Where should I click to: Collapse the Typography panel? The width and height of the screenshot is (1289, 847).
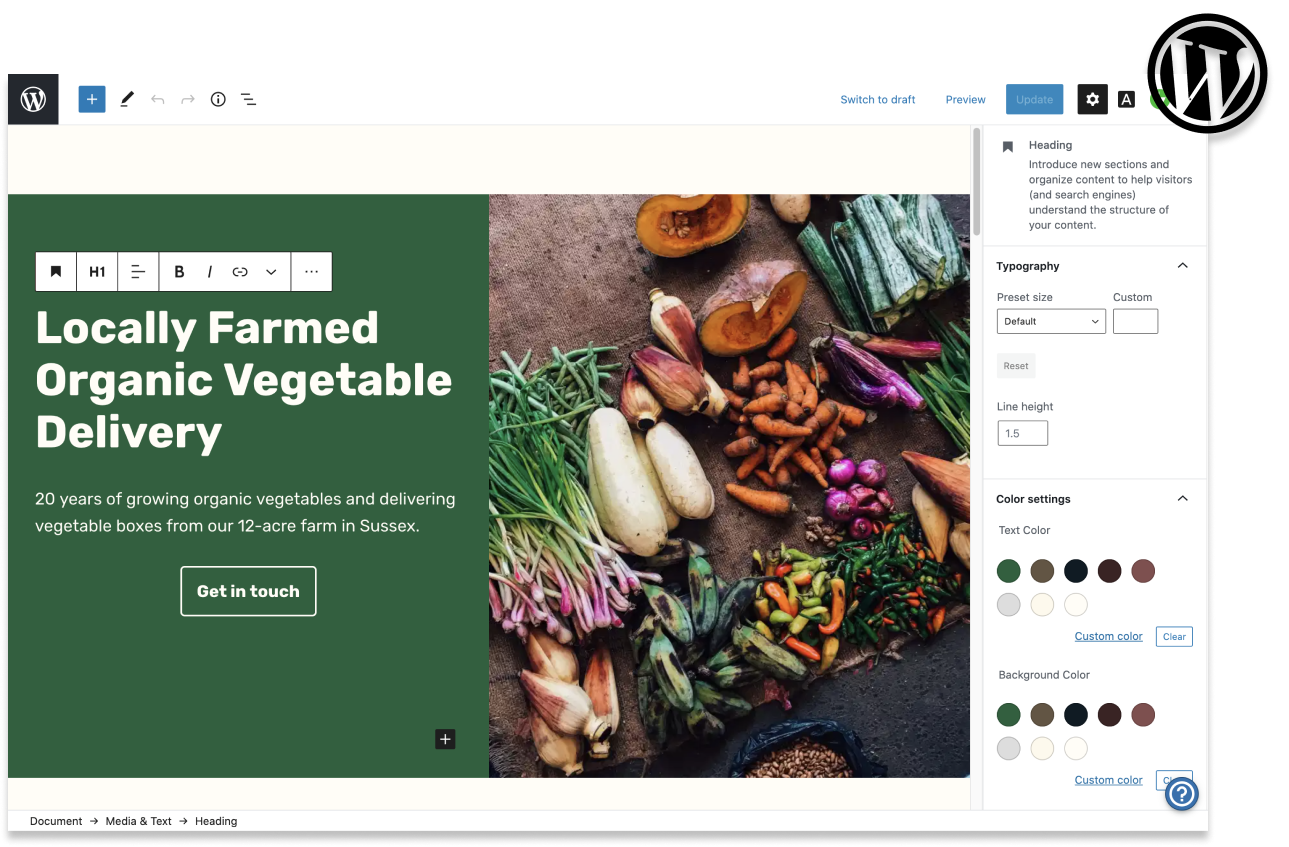[x=1182, y=266]
